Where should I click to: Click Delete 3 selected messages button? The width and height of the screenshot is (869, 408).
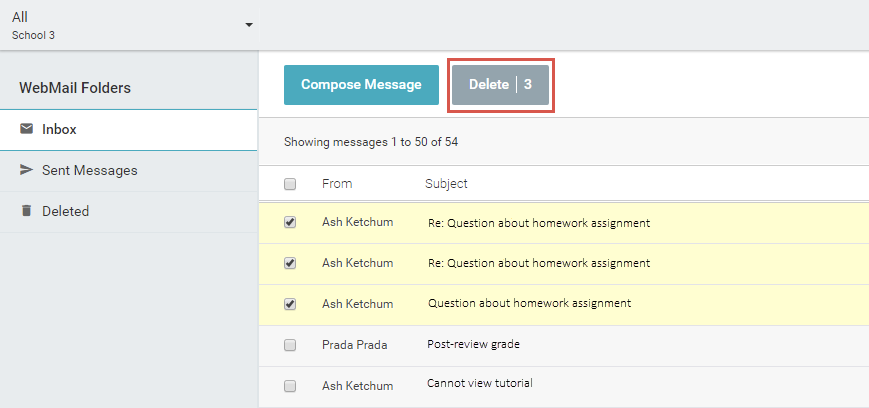[500, 85]
